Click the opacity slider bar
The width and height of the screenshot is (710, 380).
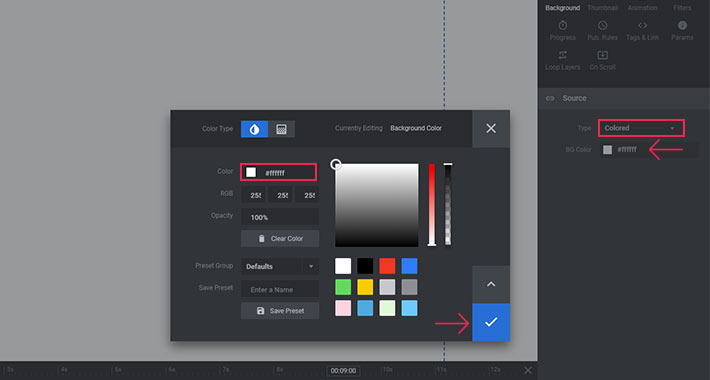(448, 205)
